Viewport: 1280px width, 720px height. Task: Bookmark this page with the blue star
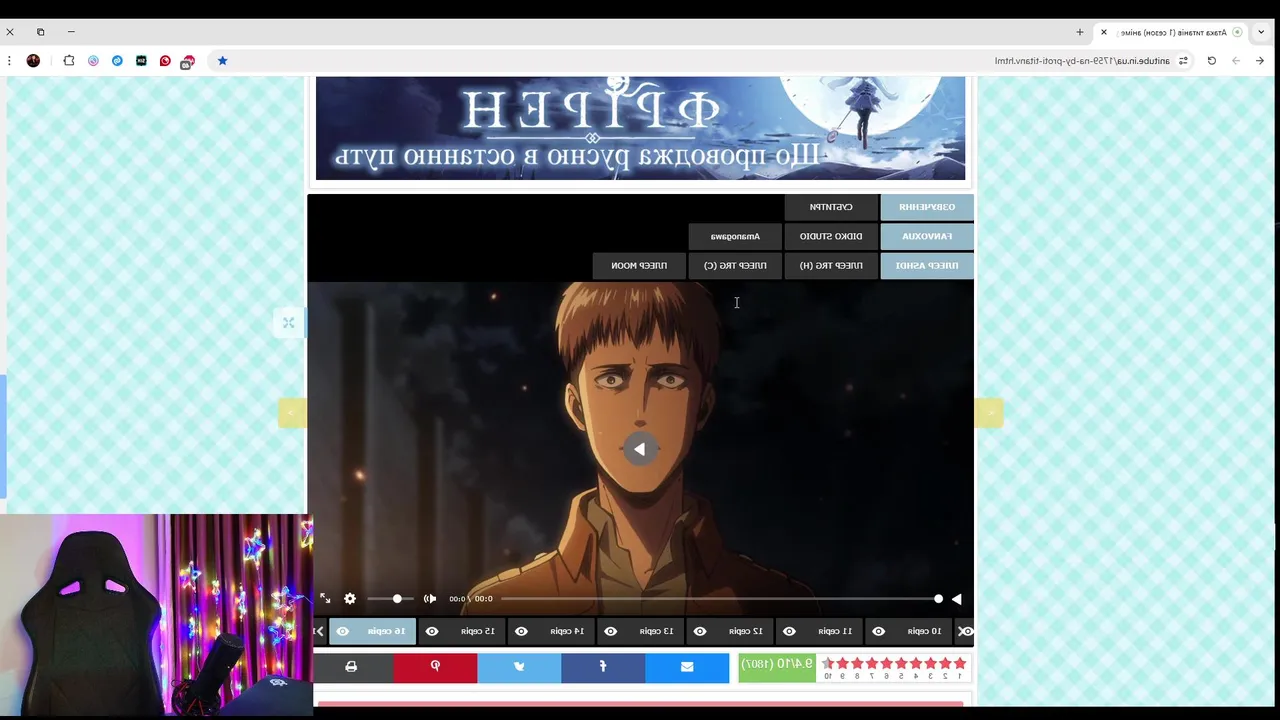[222, 61]
